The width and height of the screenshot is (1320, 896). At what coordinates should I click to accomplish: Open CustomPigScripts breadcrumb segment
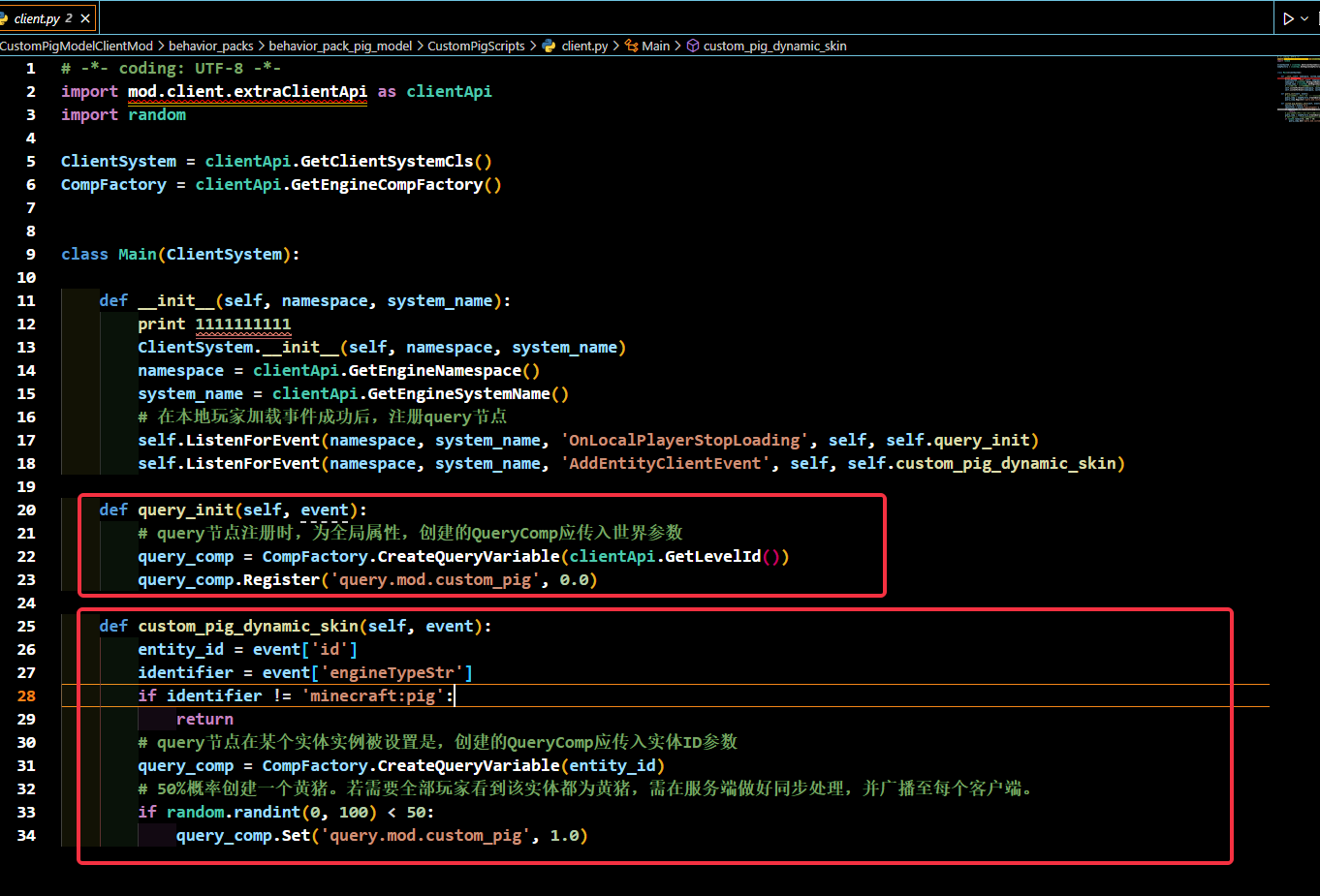(x=476, y=46)
